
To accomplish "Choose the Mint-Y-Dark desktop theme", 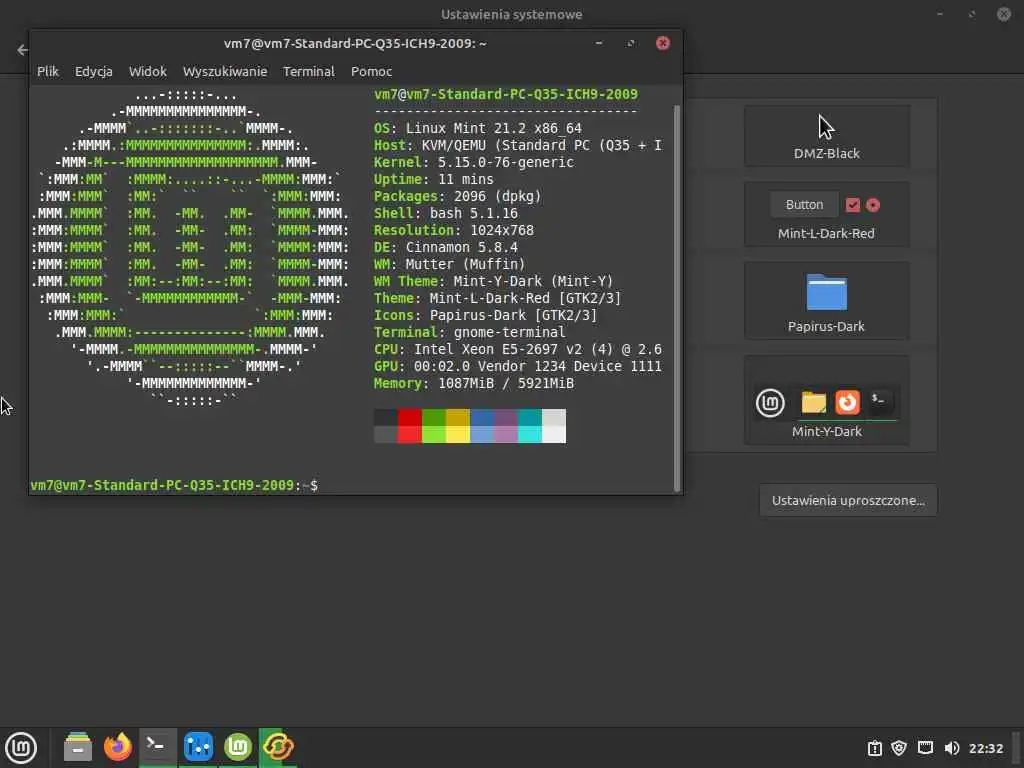I will 826,400.
